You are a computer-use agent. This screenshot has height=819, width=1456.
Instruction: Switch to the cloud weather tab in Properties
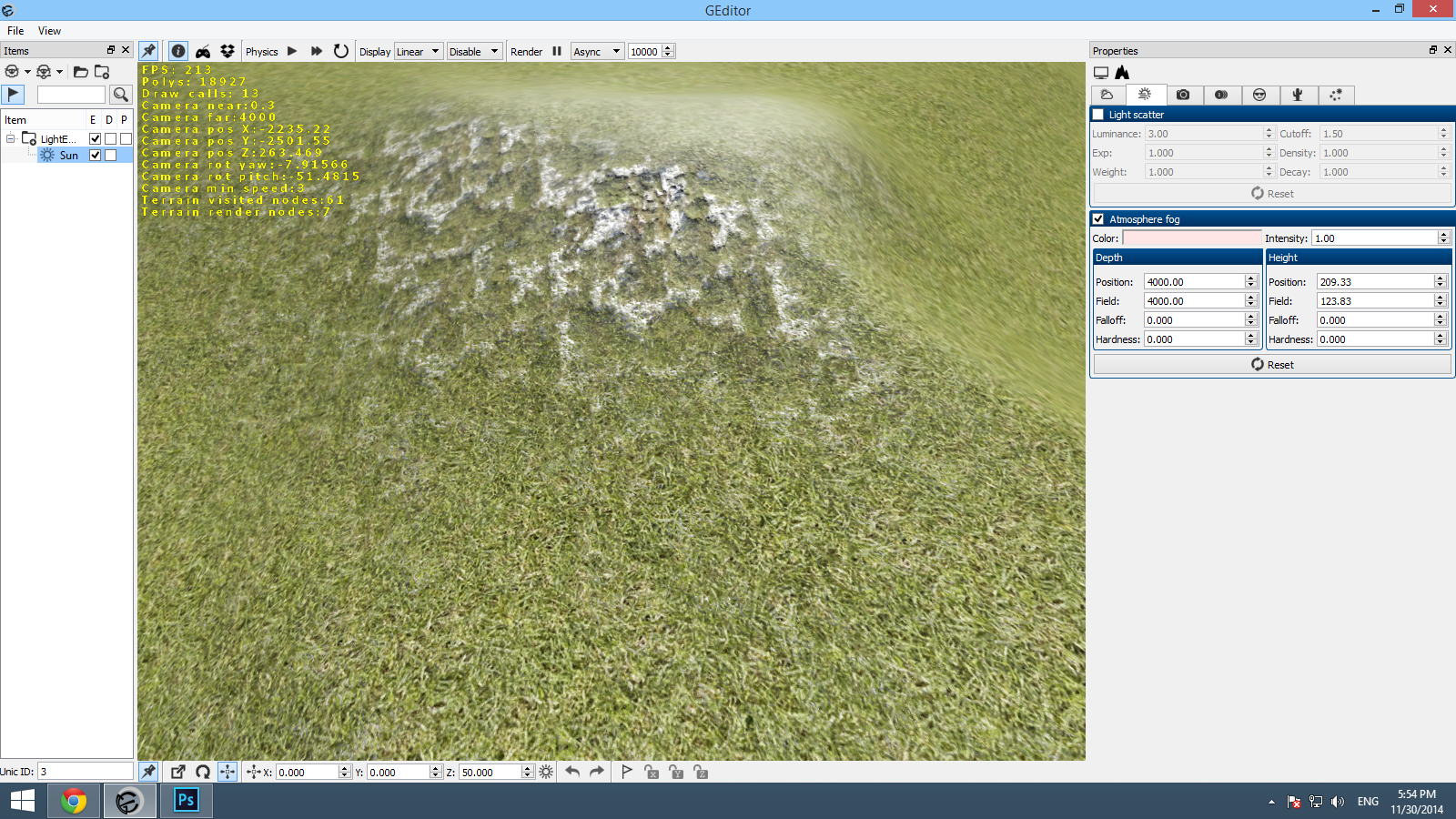[x=1107, y=95]
